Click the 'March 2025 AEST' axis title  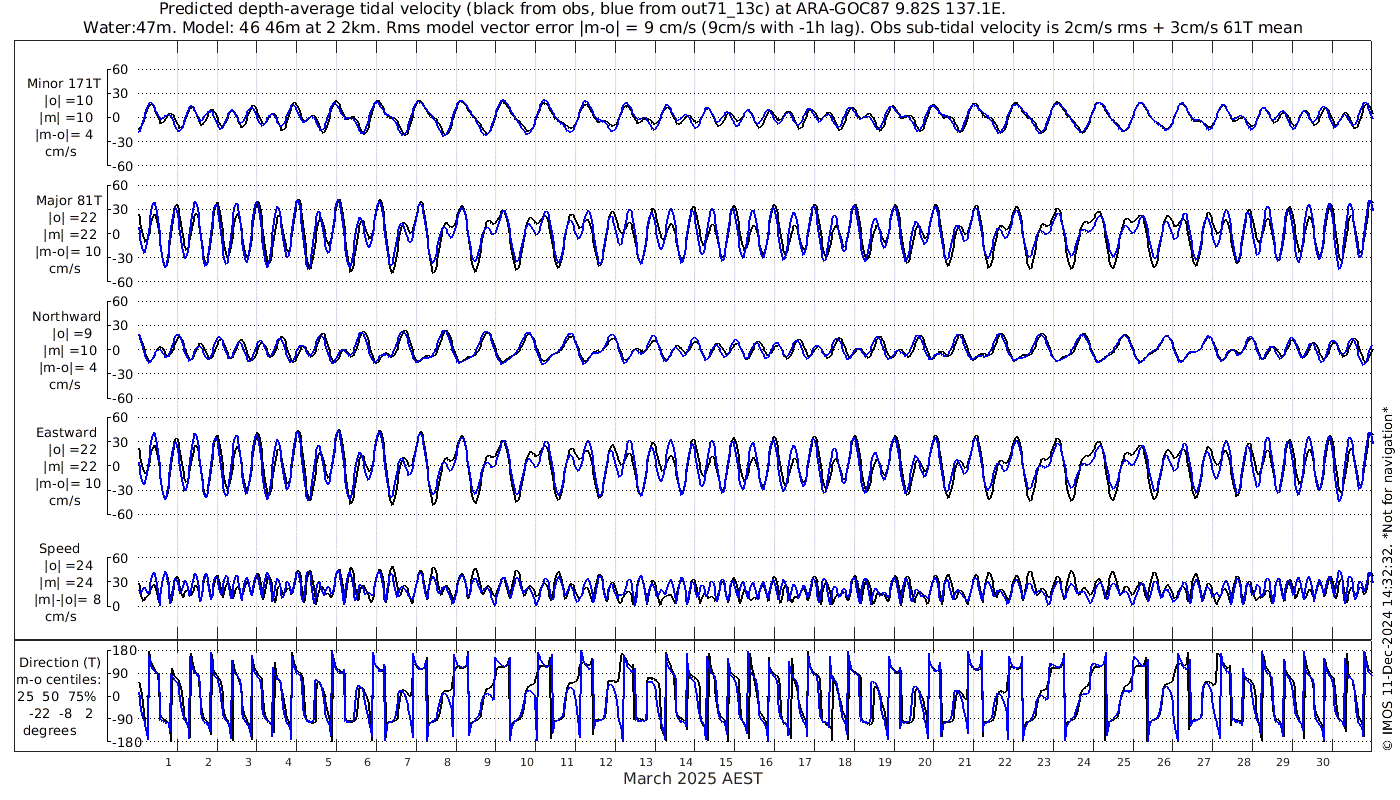coord(693,779)
